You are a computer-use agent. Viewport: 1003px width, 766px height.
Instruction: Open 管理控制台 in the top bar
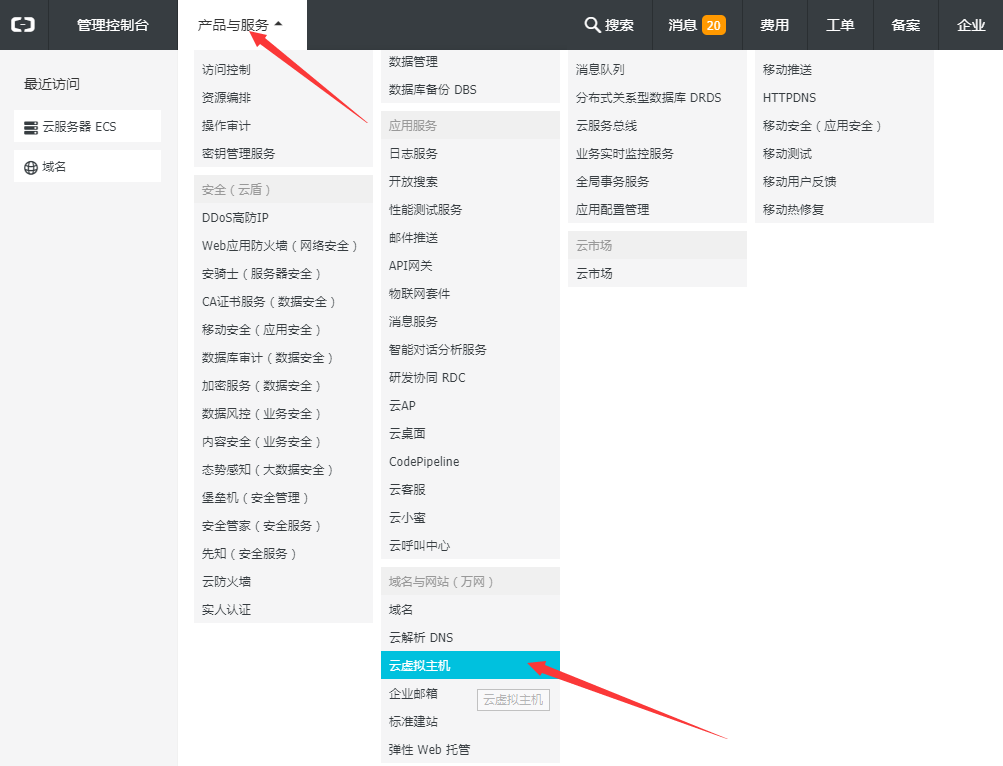click(x=113, y=25)
